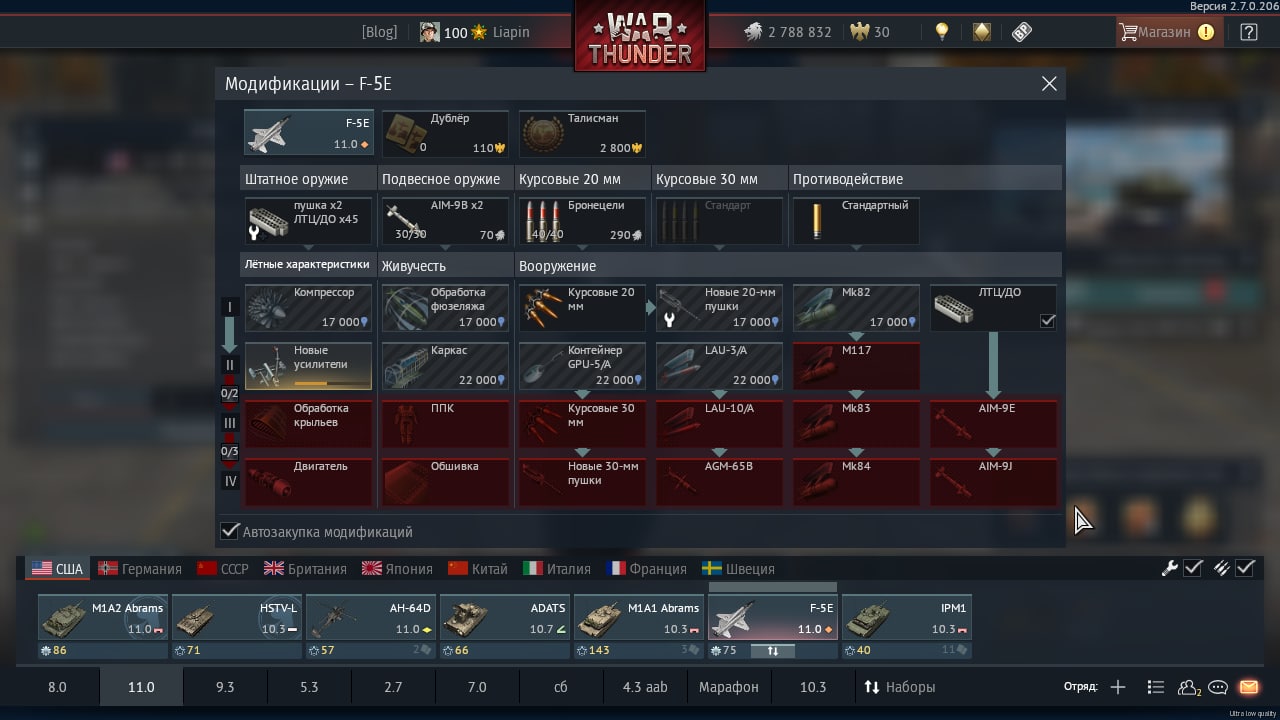Open the Магазин shop button
The image size is (1280, 720).
coord(1167,32)
